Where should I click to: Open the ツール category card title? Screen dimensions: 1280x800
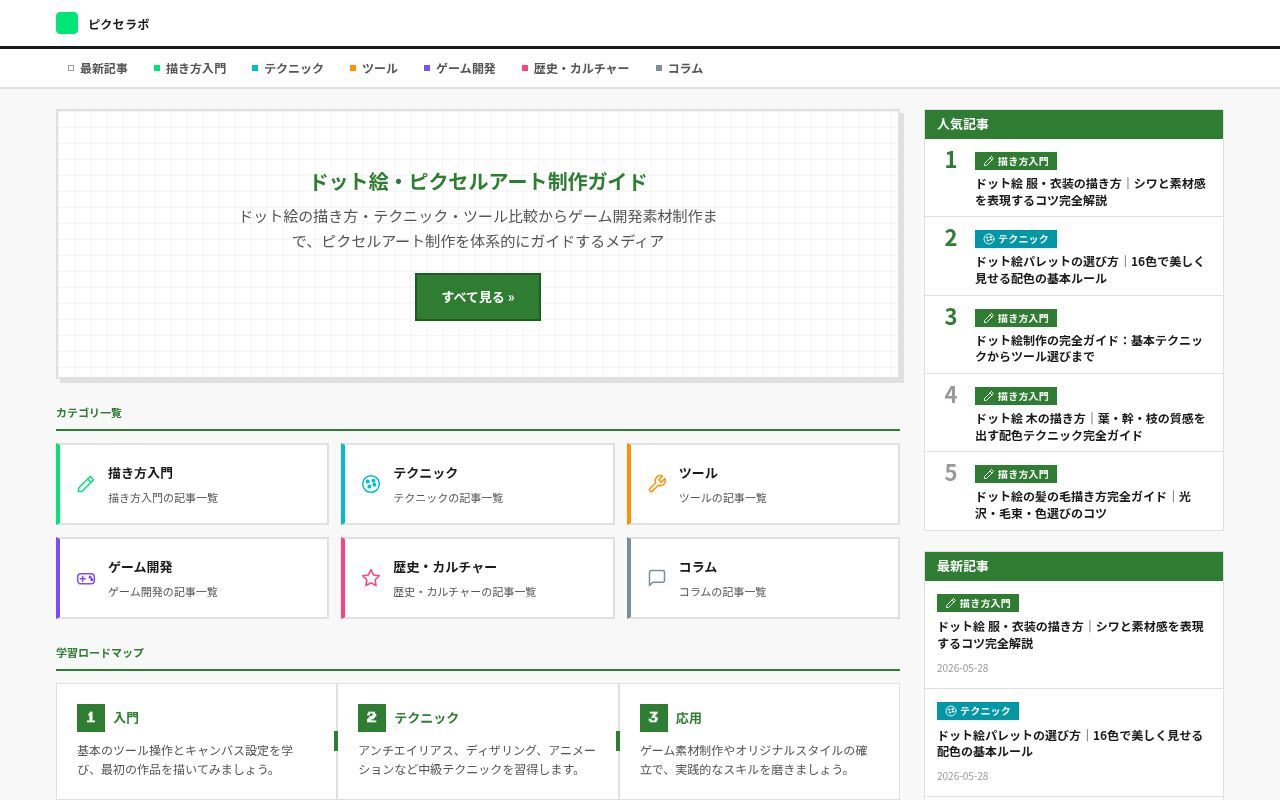pos(698,473)
